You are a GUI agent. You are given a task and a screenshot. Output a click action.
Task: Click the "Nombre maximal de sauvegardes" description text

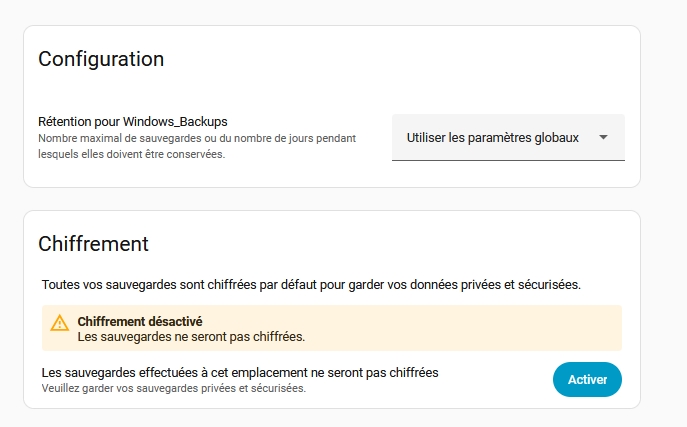tap(196, 138)
